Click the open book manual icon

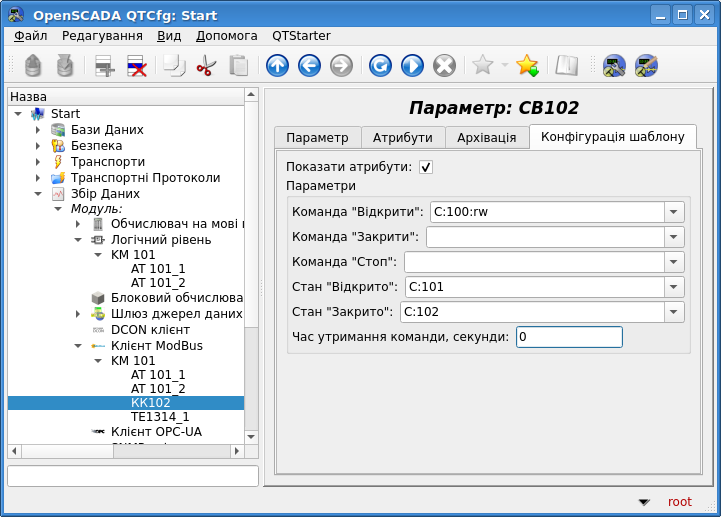[567, 66]
